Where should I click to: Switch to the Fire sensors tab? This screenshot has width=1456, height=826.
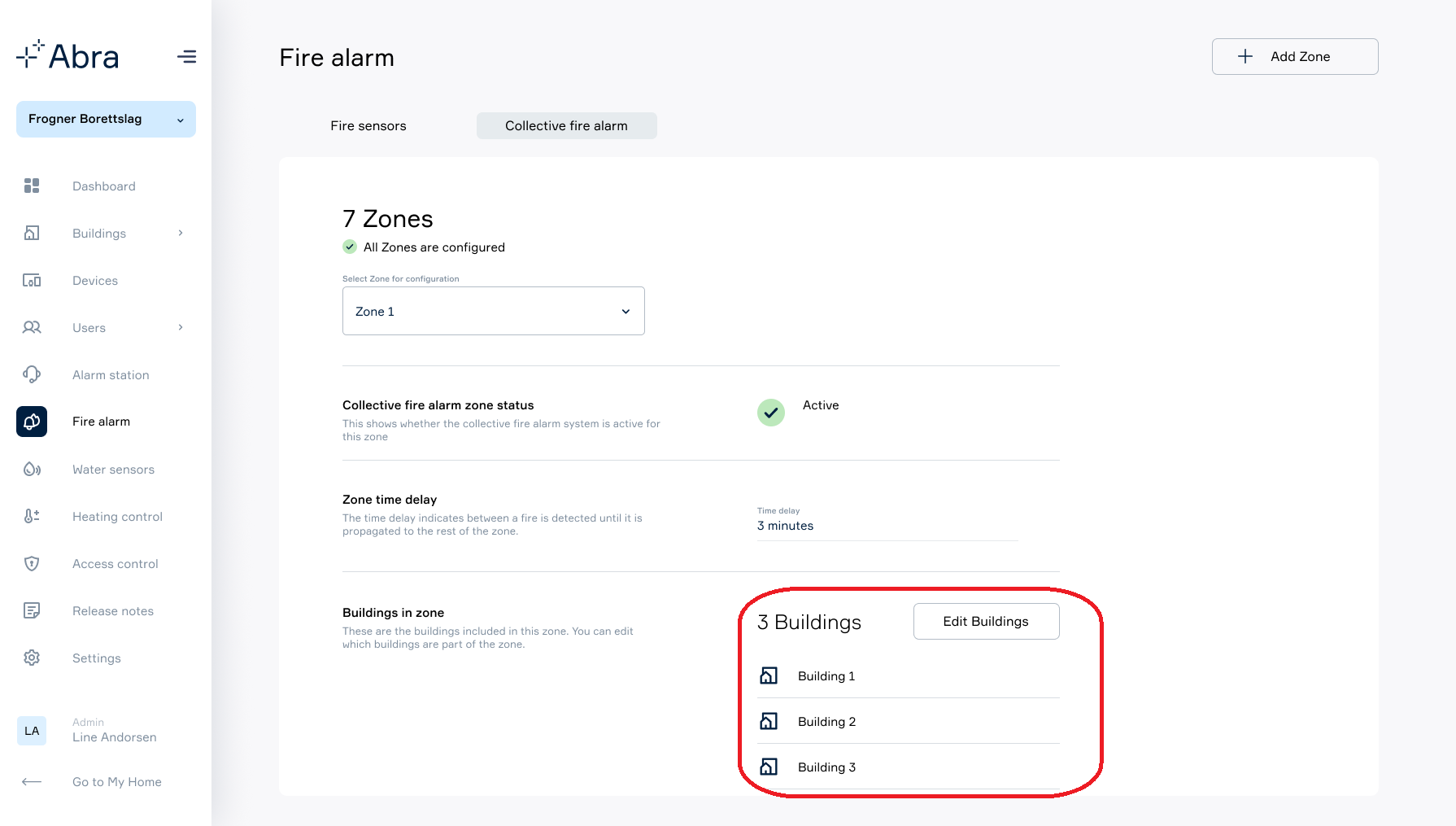[368, 126]
